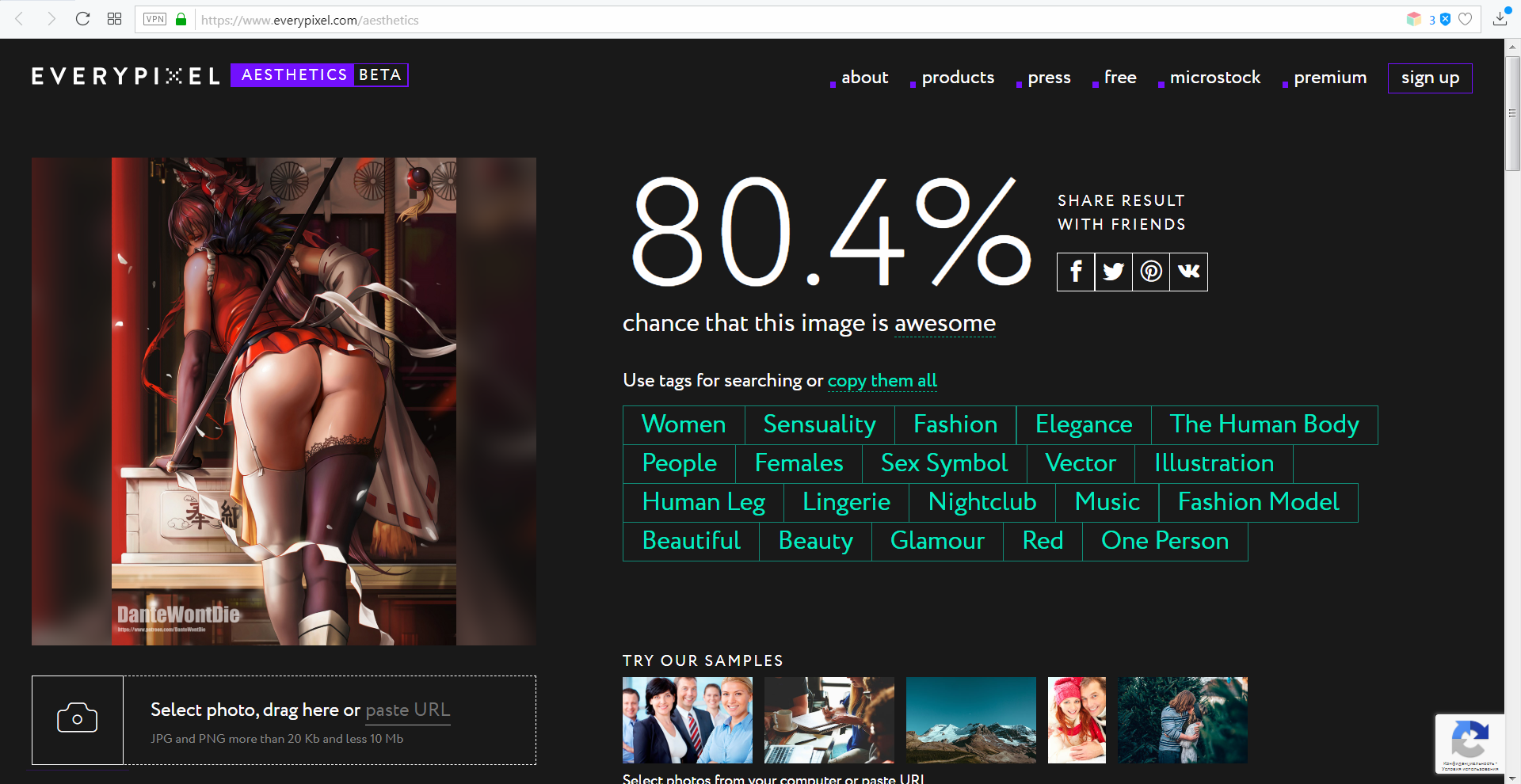The width and height of the screenshot is (1521, 784).
Task: Bookmark the page with the heart icon
Action: point(1466,19)
